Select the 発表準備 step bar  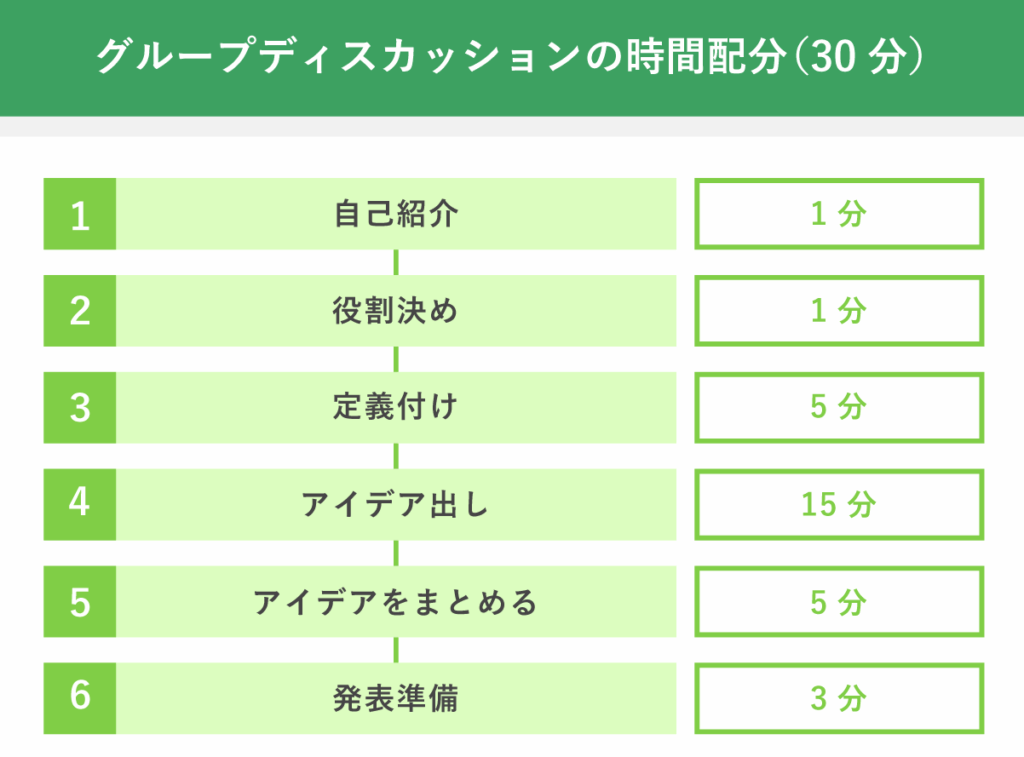[396, 698]
